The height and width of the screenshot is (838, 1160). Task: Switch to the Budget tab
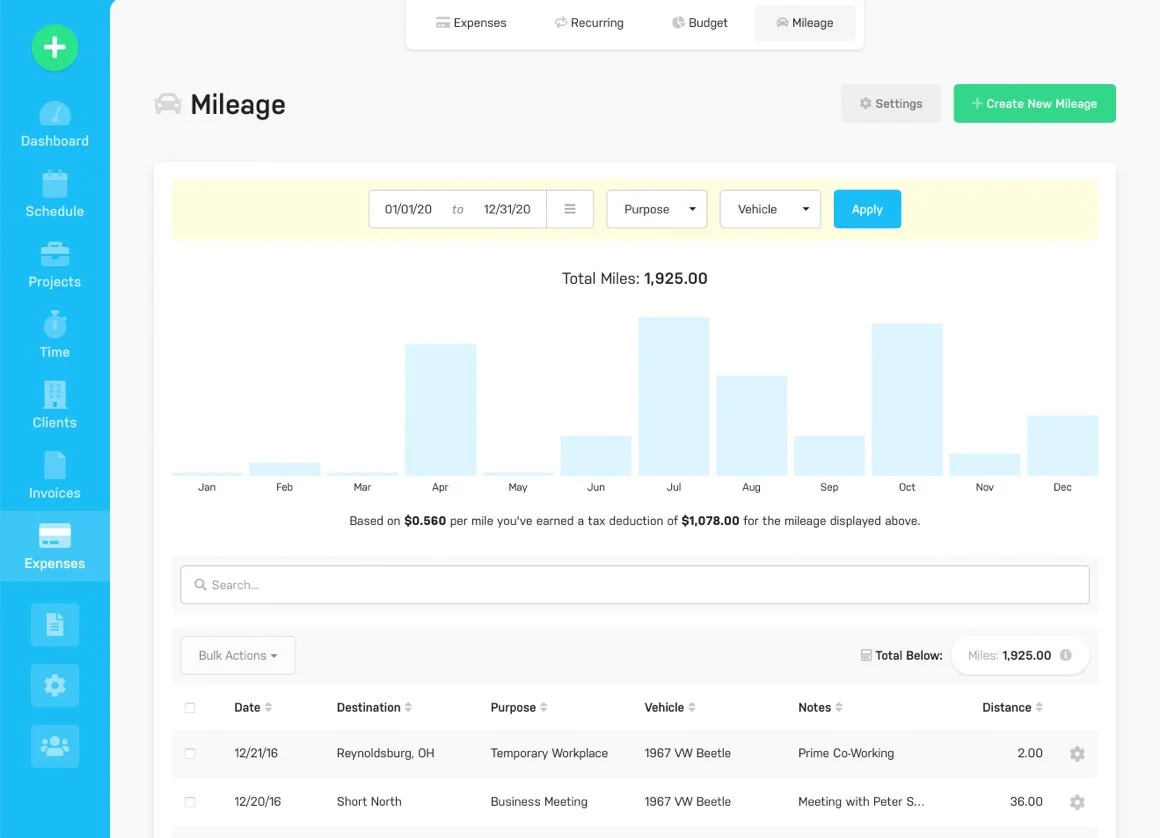click(699, 22)
